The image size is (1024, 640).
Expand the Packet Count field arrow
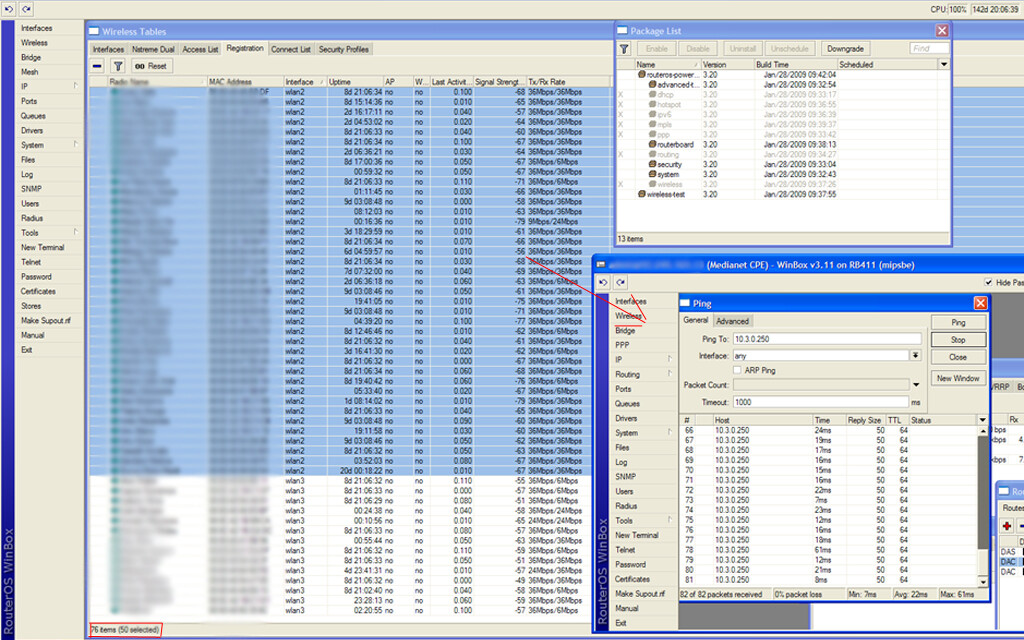coord(916,385)
